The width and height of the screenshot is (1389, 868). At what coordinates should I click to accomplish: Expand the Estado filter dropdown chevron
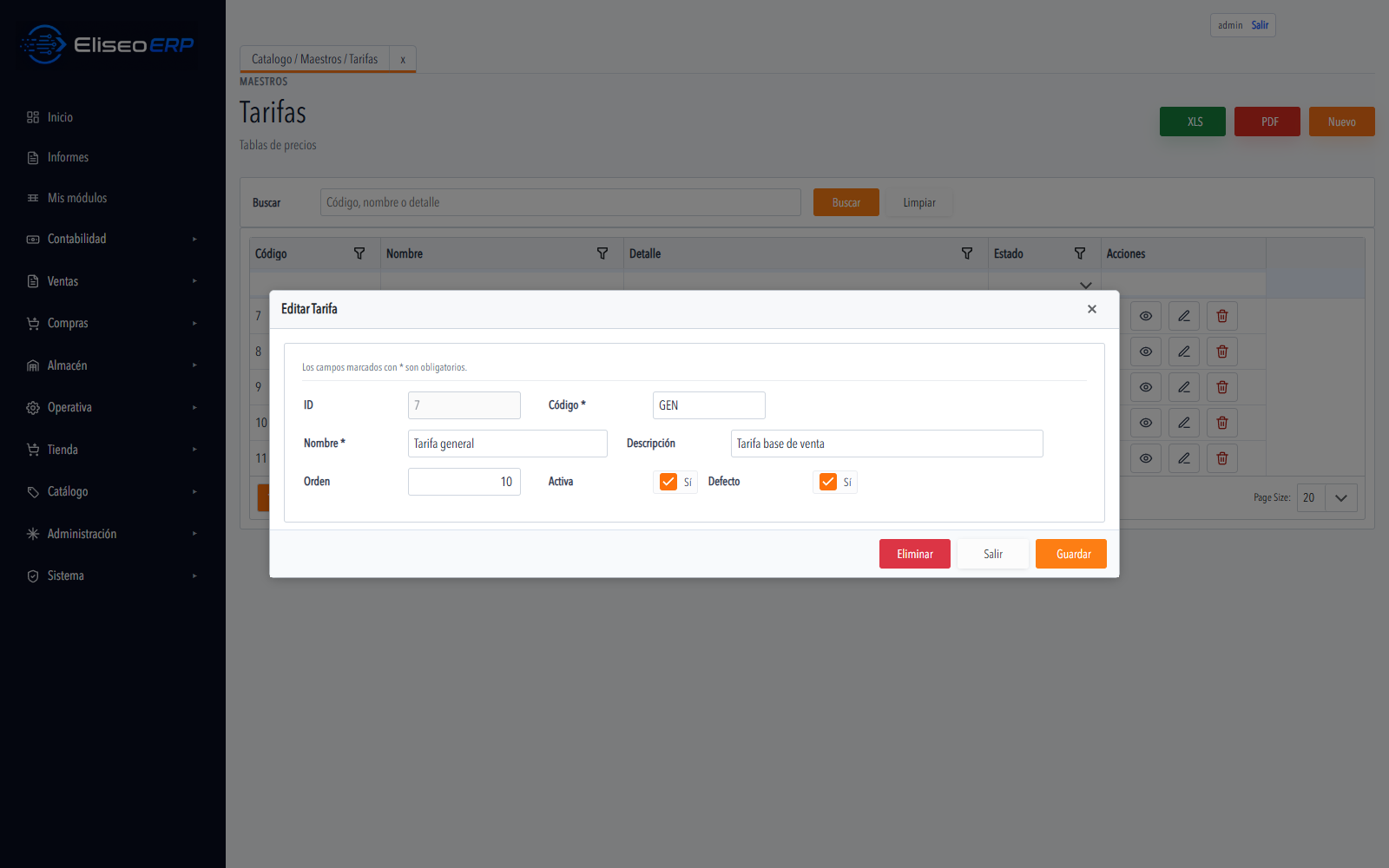pos(1085,285)
